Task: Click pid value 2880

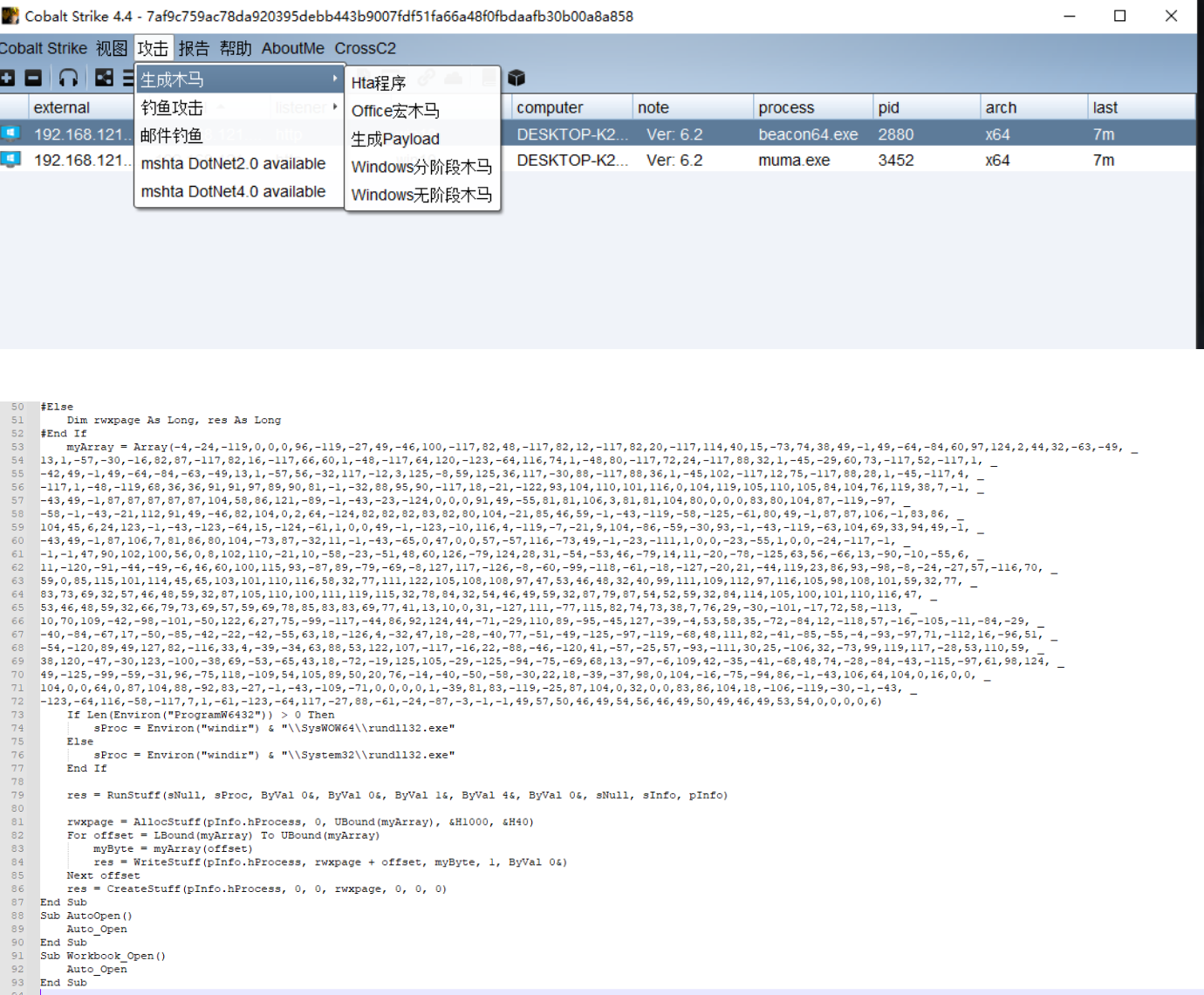Action: 896,134
